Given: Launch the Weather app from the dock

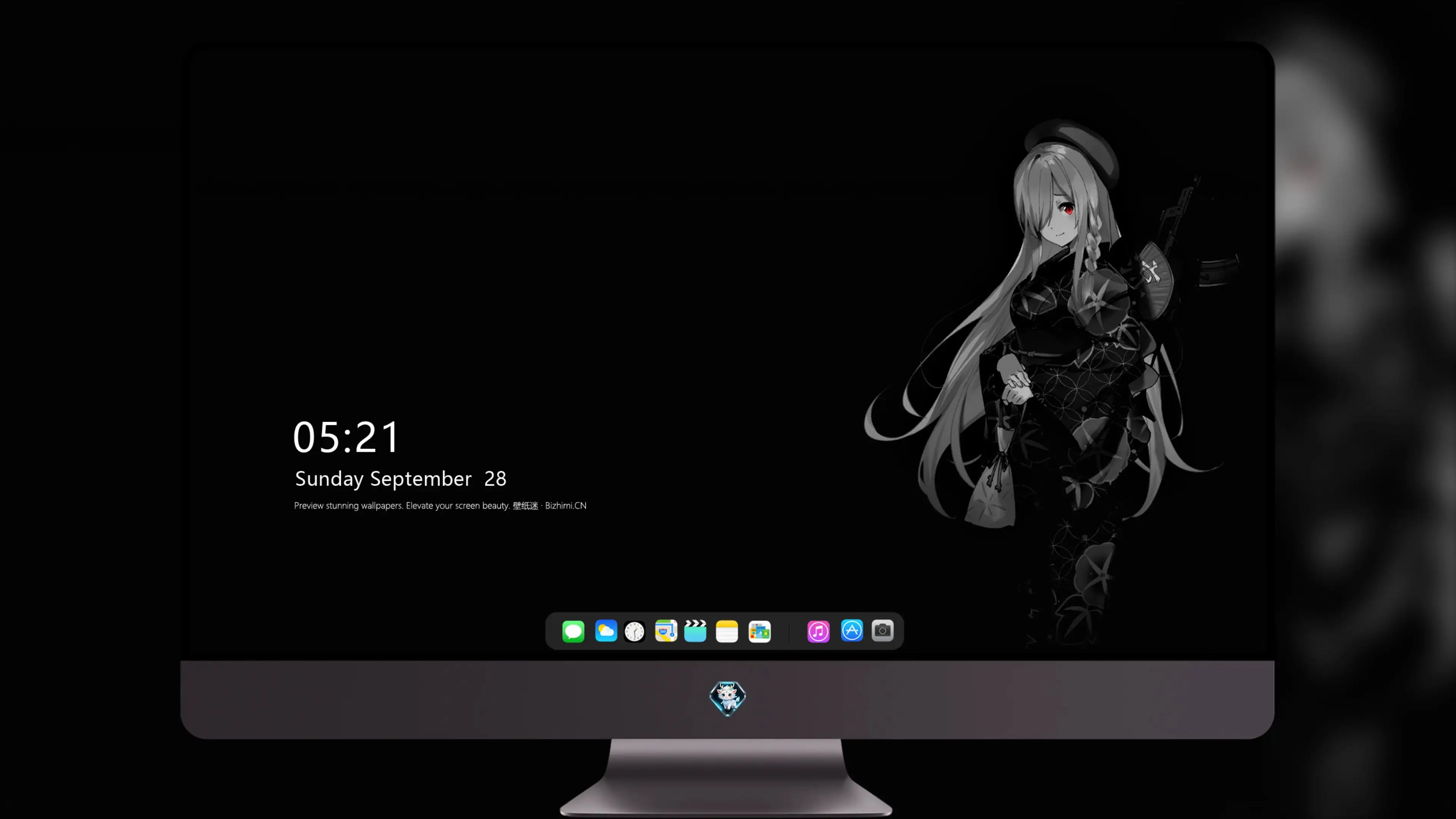Looking at the screenshot, I should tap(606, 631).
